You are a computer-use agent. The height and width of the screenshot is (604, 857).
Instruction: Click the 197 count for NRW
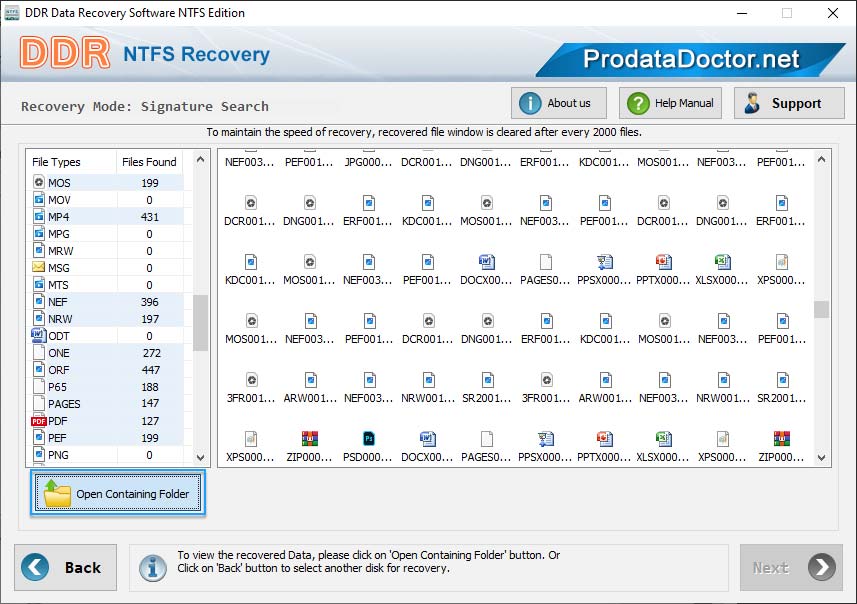point(150,319)
